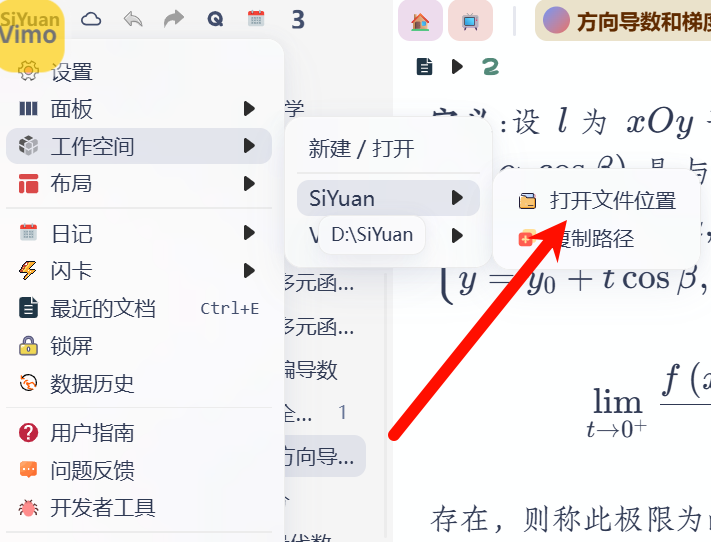Click first 多元函... document in file tree
Image resolution: width=711 pixels, height=542 pixels.
(318, 283)
